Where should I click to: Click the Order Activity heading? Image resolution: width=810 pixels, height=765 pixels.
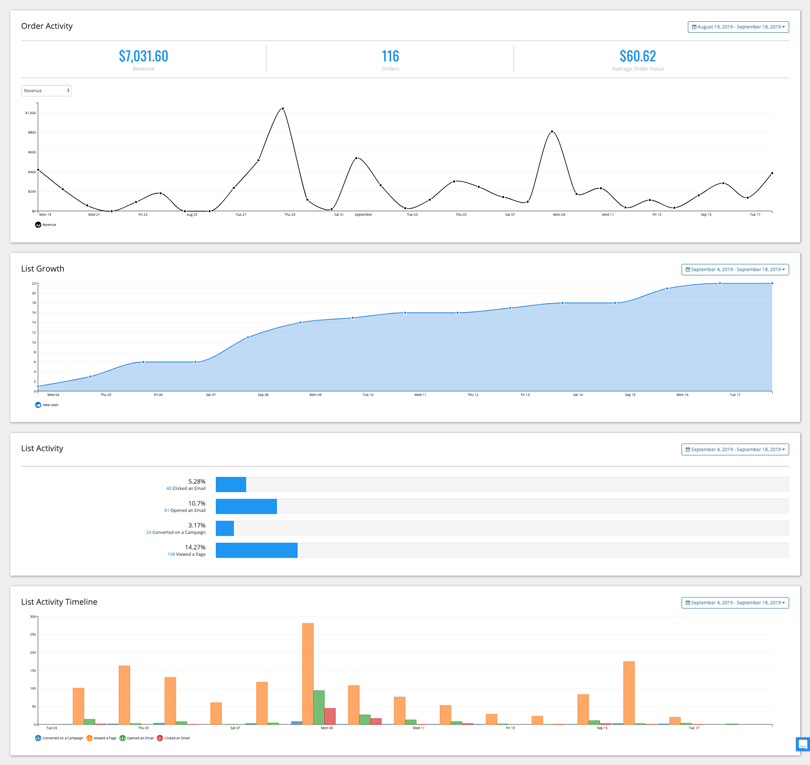click(47, 26)
